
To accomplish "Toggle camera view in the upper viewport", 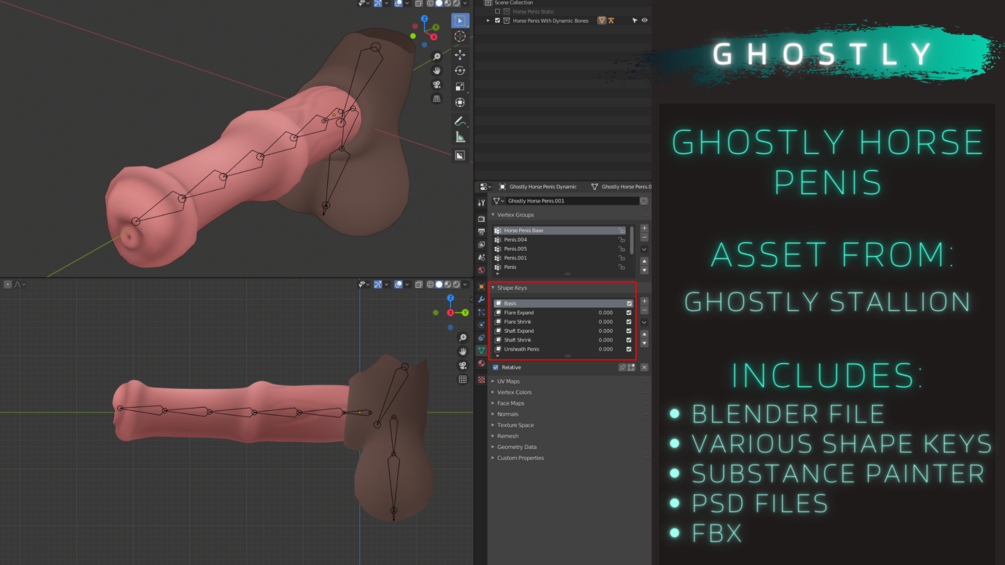I will point(436,85).
